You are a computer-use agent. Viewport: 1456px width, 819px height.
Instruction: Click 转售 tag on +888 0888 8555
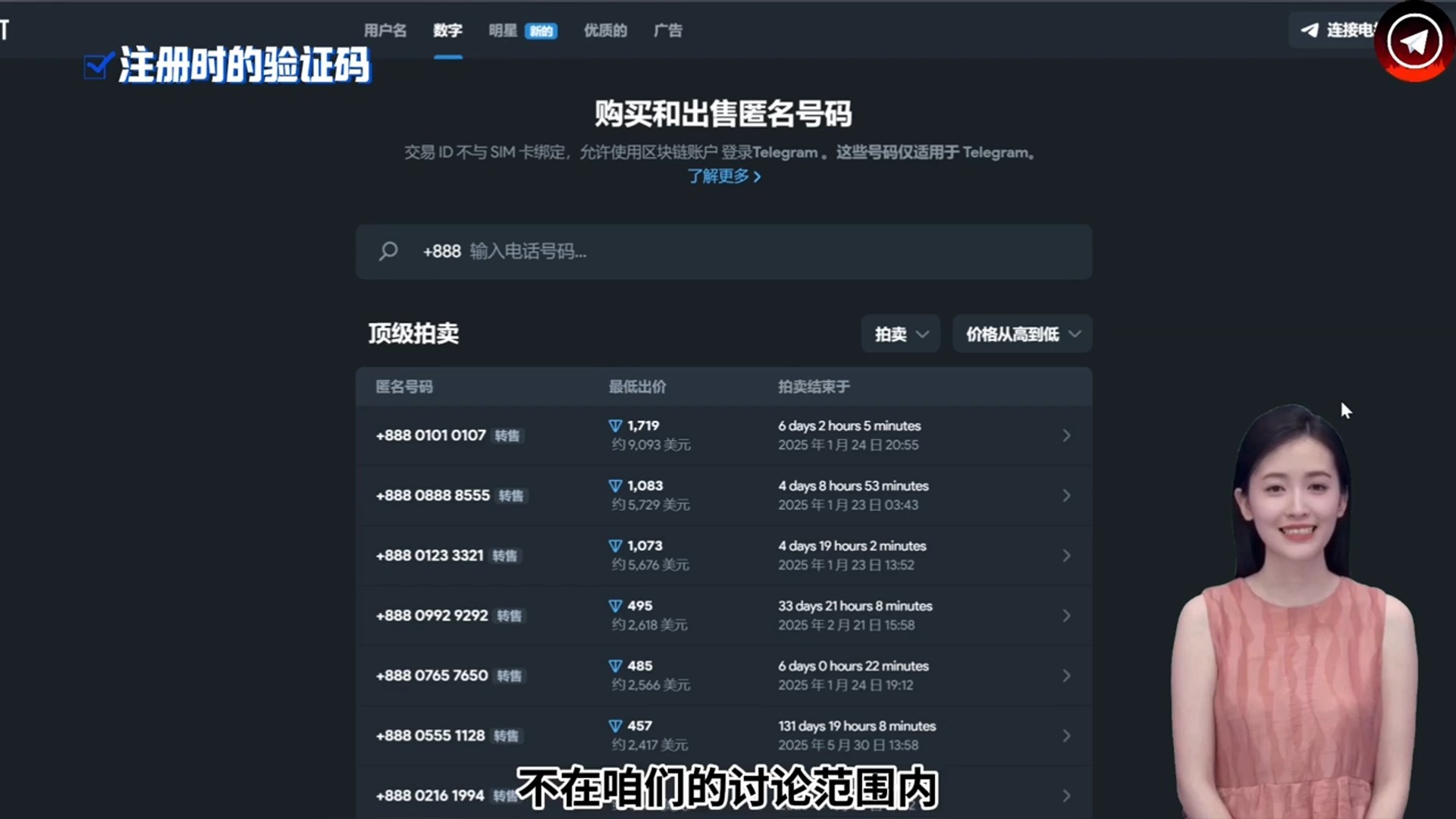click(511, 496)
